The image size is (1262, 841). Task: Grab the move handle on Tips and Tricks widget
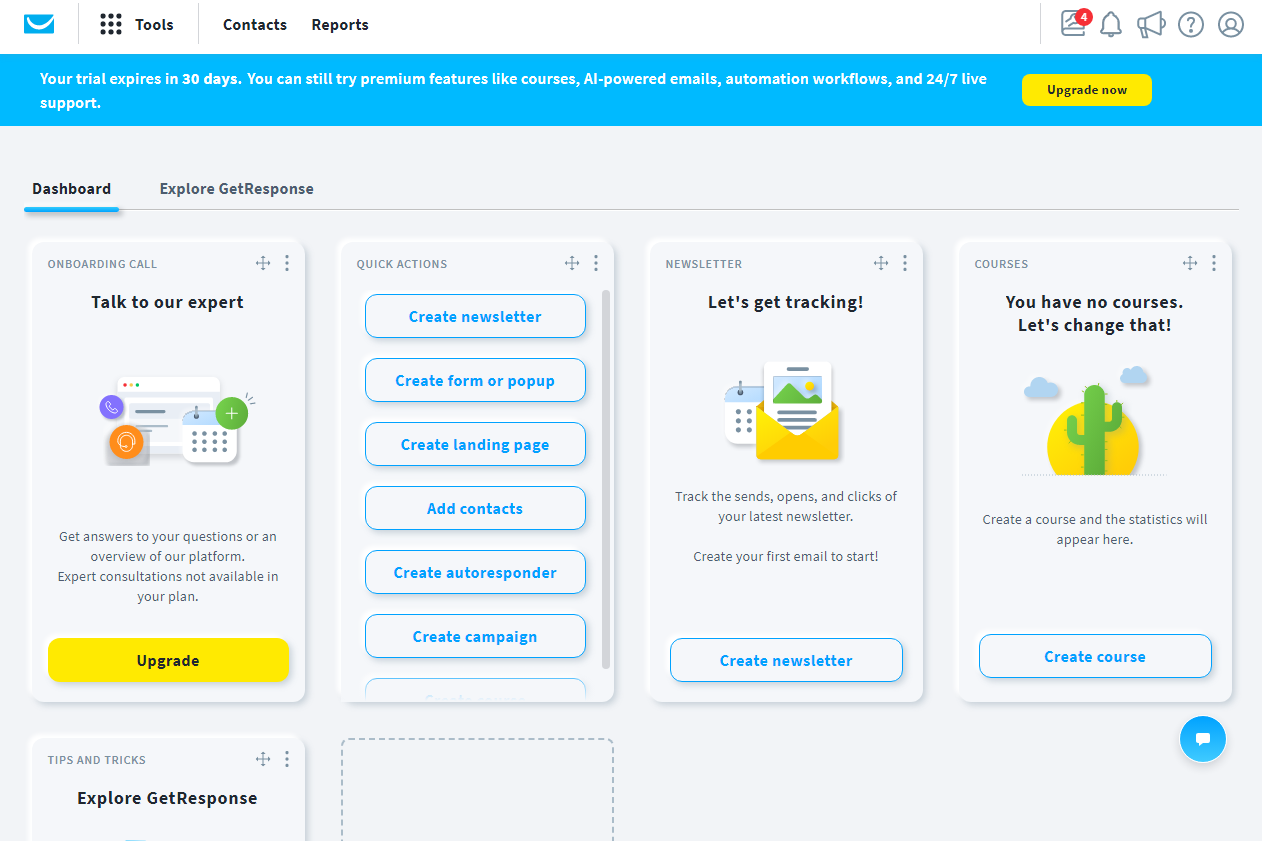[x=263, y=759]
